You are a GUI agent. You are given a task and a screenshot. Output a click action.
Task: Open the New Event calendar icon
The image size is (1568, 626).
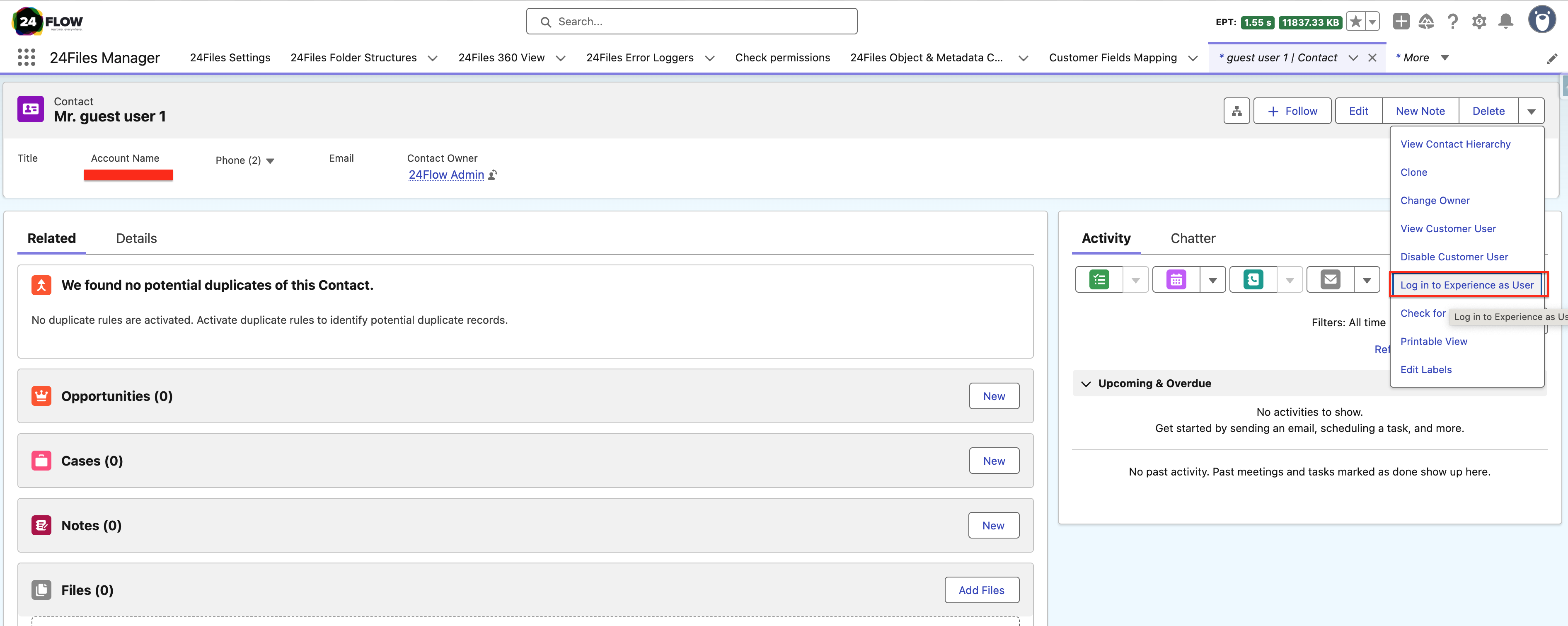pyautogui.click(x=1176, y=279)
